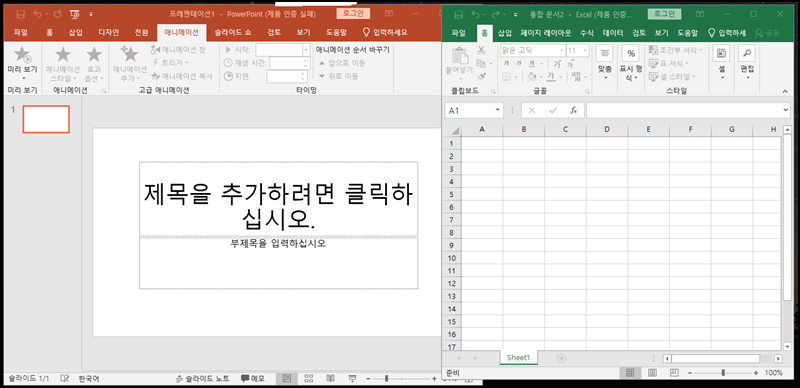The width and height of the screenshot is (800, 388).
Task: Decrease font size in Excel
Action: tap(570, 64)
